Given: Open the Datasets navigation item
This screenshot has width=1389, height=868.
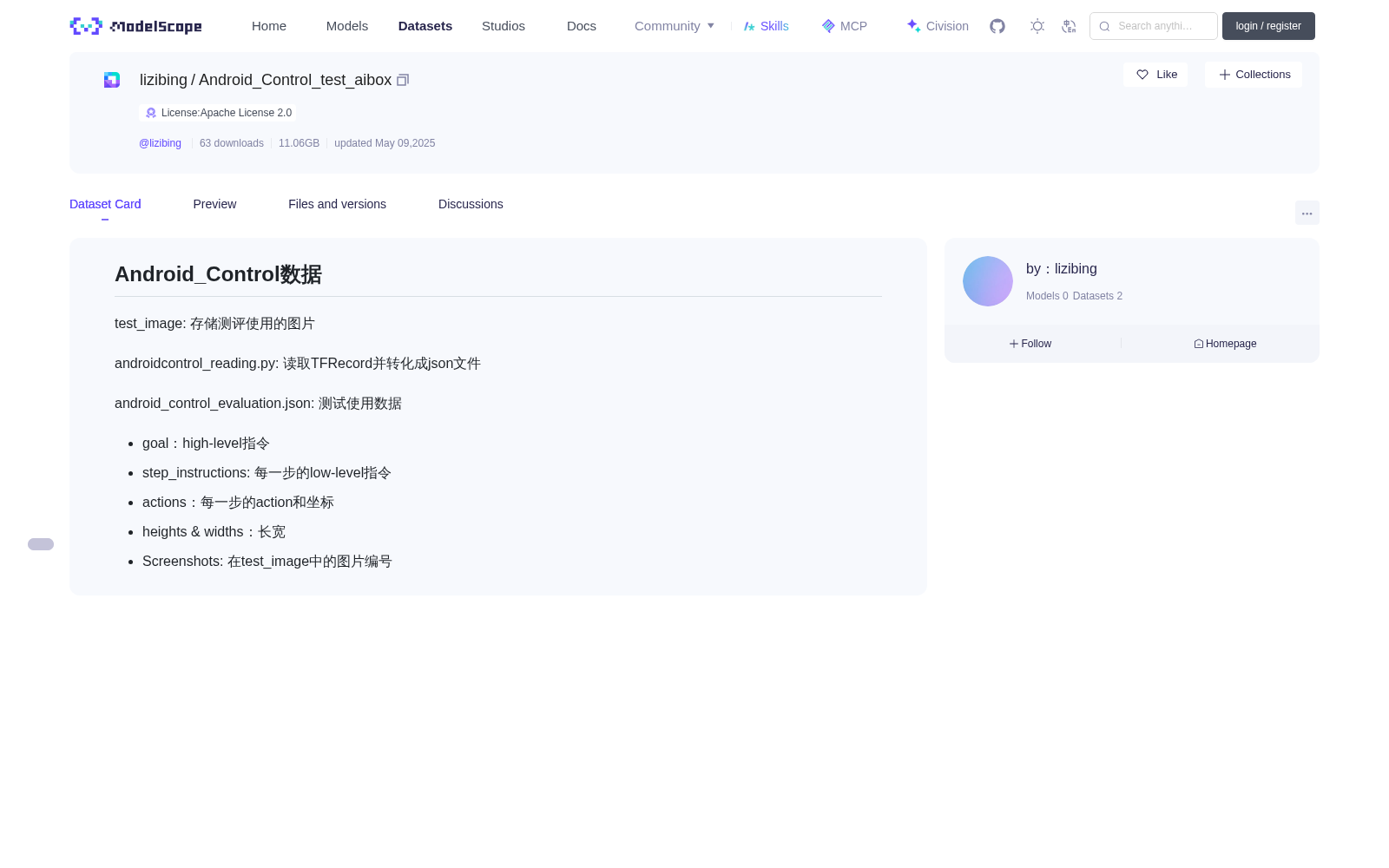Looking at the screenshot, I should pos(425,26).
